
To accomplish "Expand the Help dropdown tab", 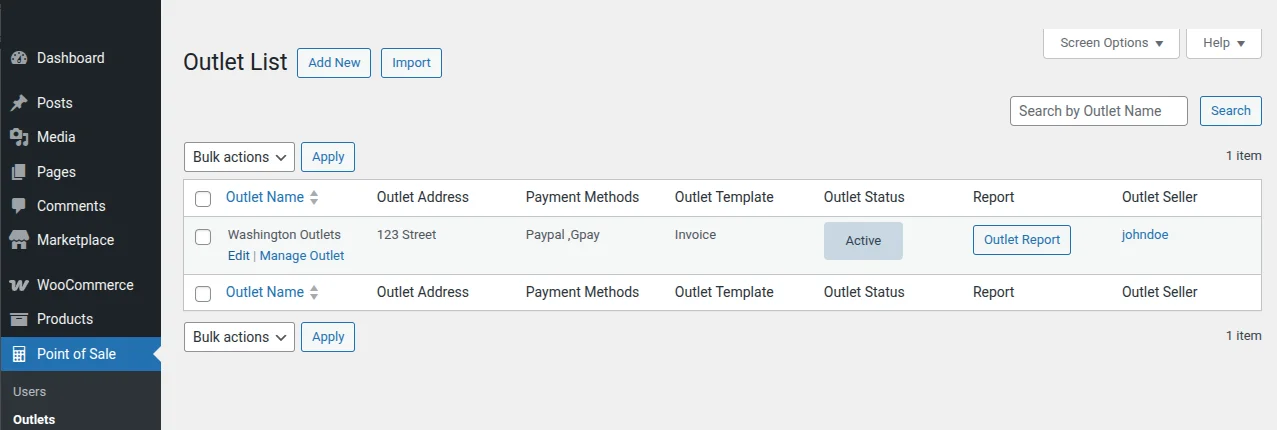I will pos(1223,43).
